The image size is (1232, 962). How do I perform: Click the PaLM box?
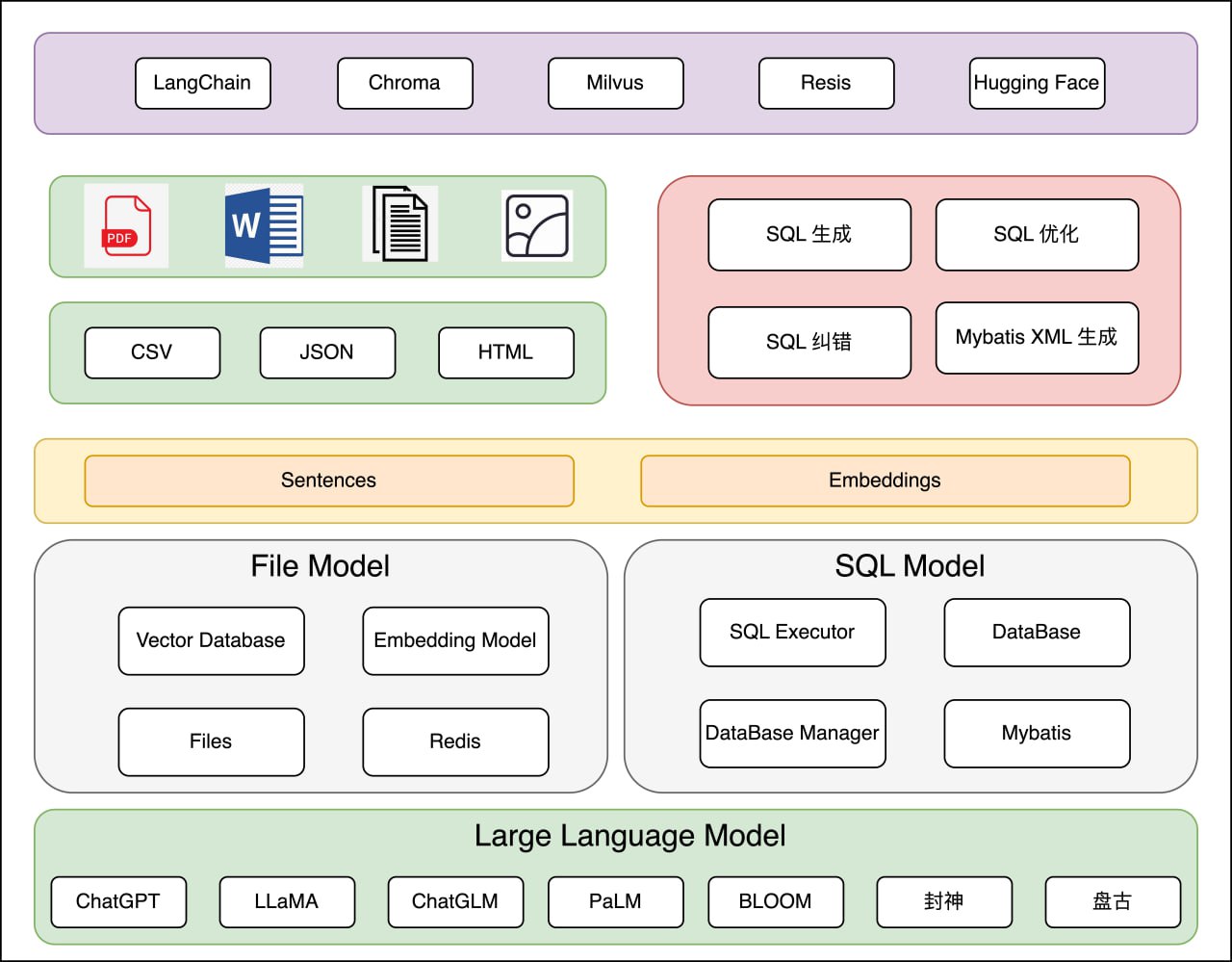(615, 902)
